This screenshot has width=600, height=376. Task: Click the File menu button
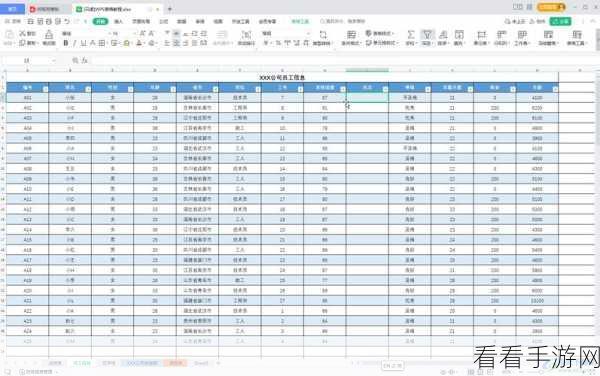(13, 21)
